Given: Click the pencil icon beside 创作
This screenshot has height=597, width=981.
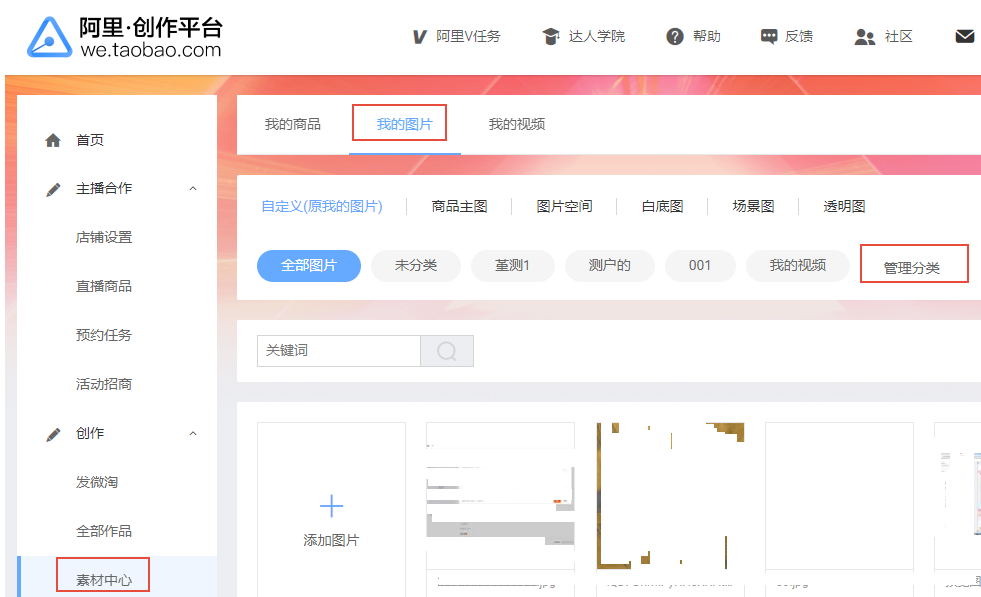Looking at the screenshot, I should 53,434.
